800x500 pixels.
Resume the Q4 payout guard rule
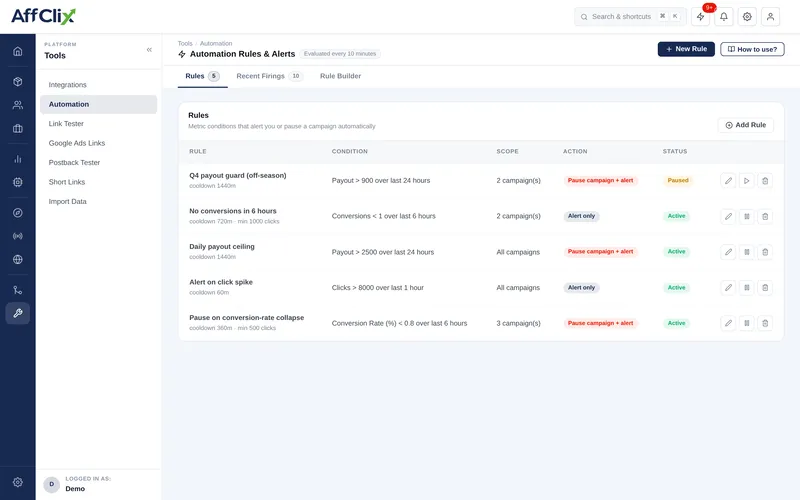click(x=746, y=181)
